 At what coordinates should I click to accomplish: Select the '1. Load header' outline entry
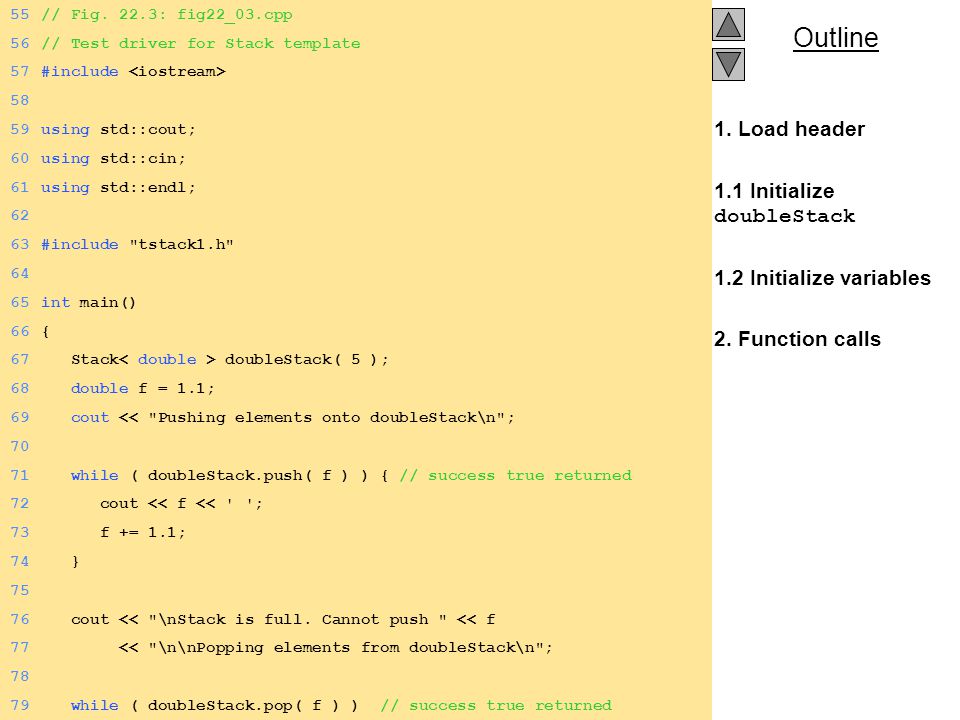click(x=789, y=129)
